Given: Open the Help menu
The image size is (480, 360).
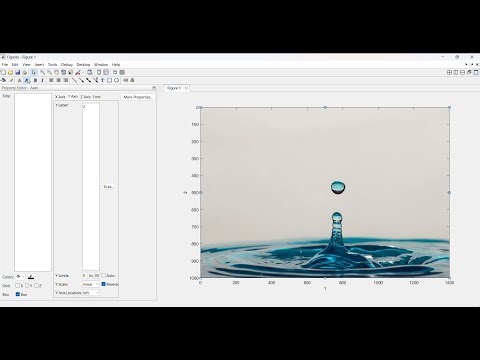Looking at the screenshot, I should pos(116,65).
